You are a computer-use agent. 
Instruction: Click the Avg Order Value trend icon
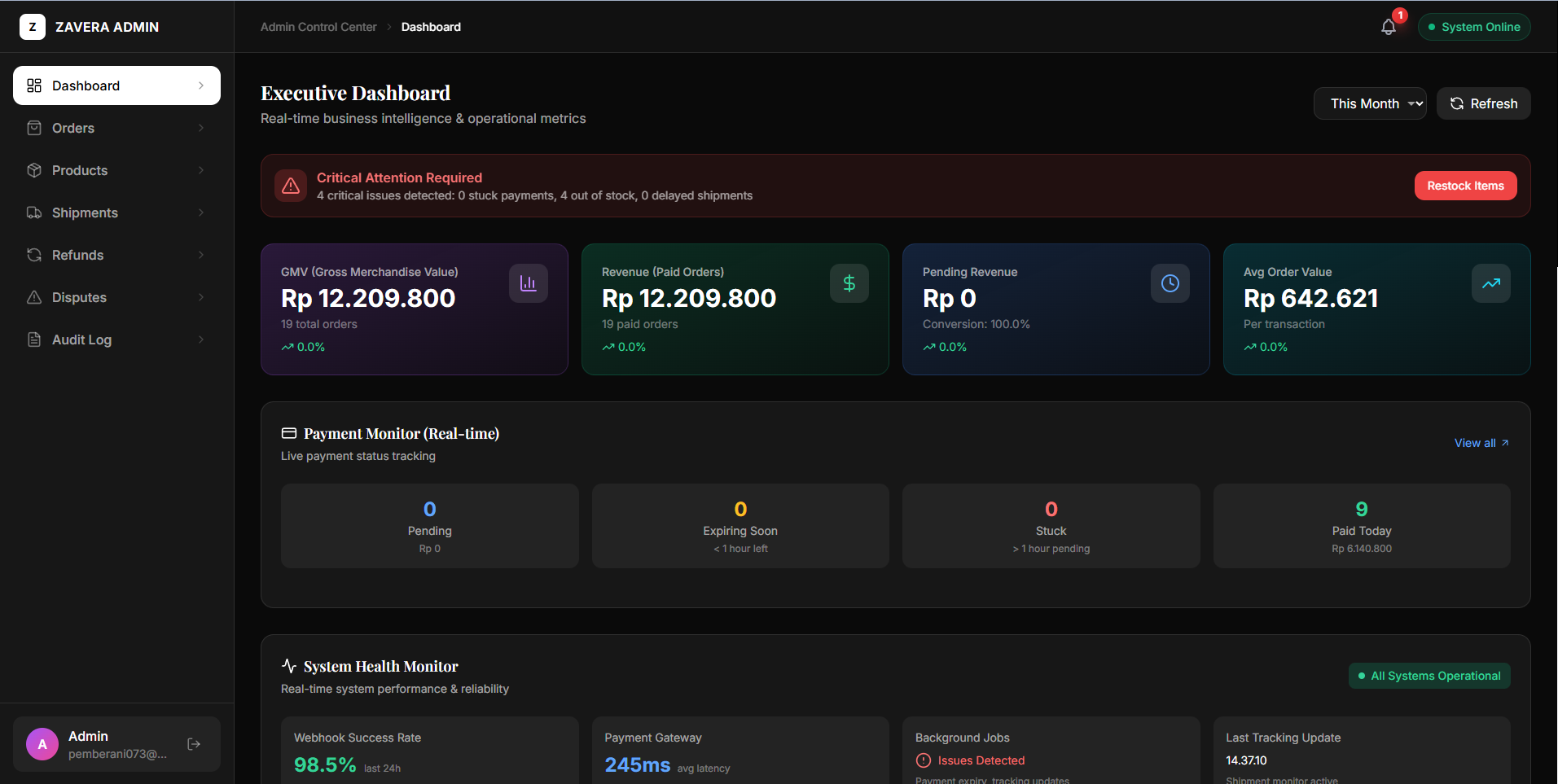pos(1490,283)
